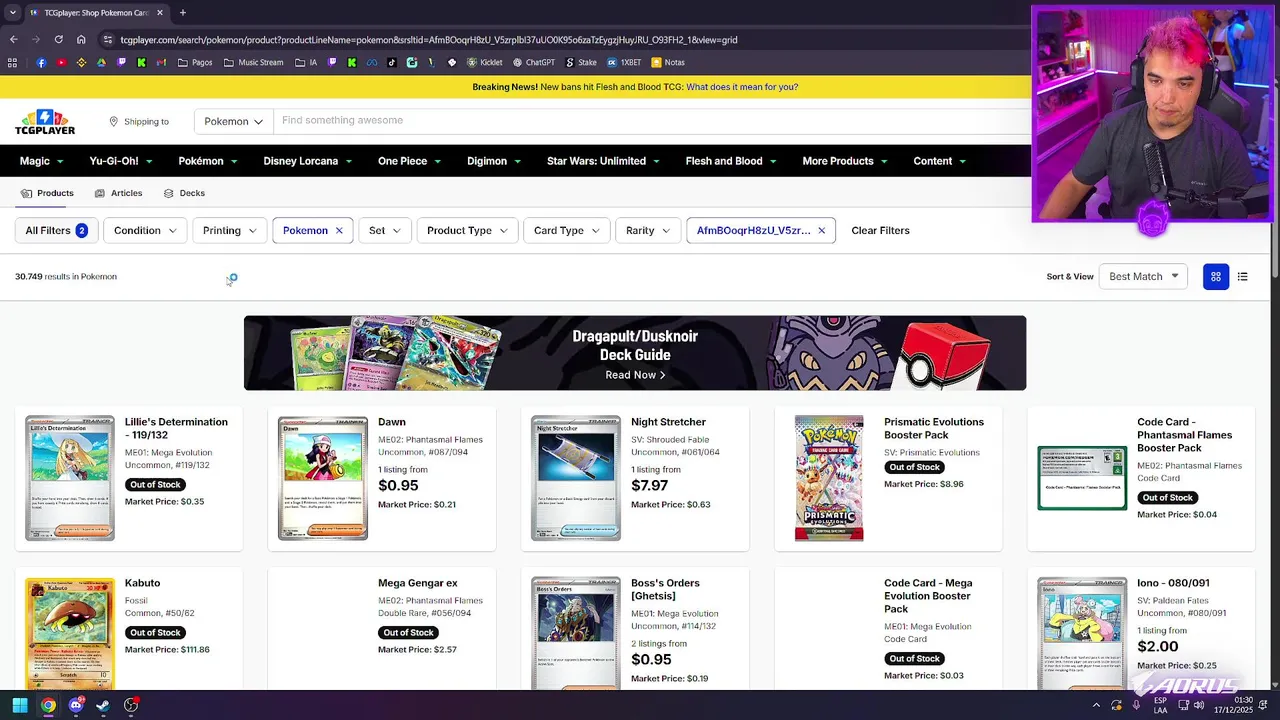Switch to grid view layout
The height and width of the screenshot is (720, 1280).
click(1216, 277)
